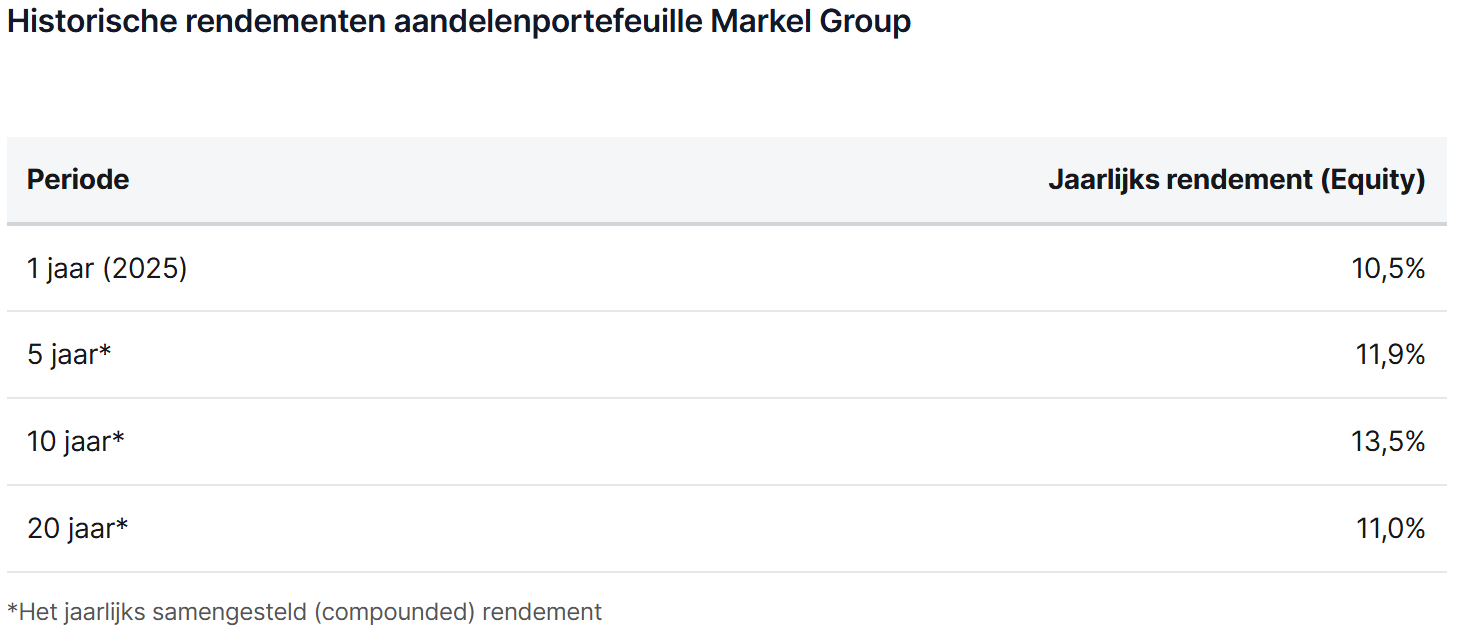Select the '20 jaar*' row label
Viewport: 1458px width, 638px height.
coord(78,529)
